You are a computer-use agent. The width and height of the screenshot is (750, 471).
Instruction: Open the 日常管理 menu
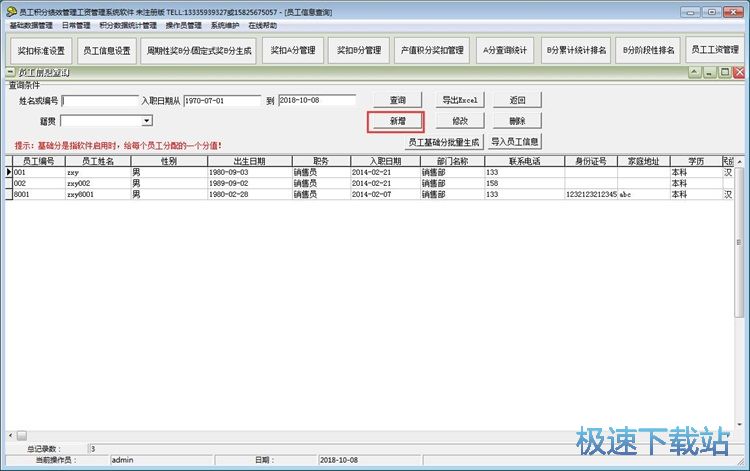coord(76,25)
